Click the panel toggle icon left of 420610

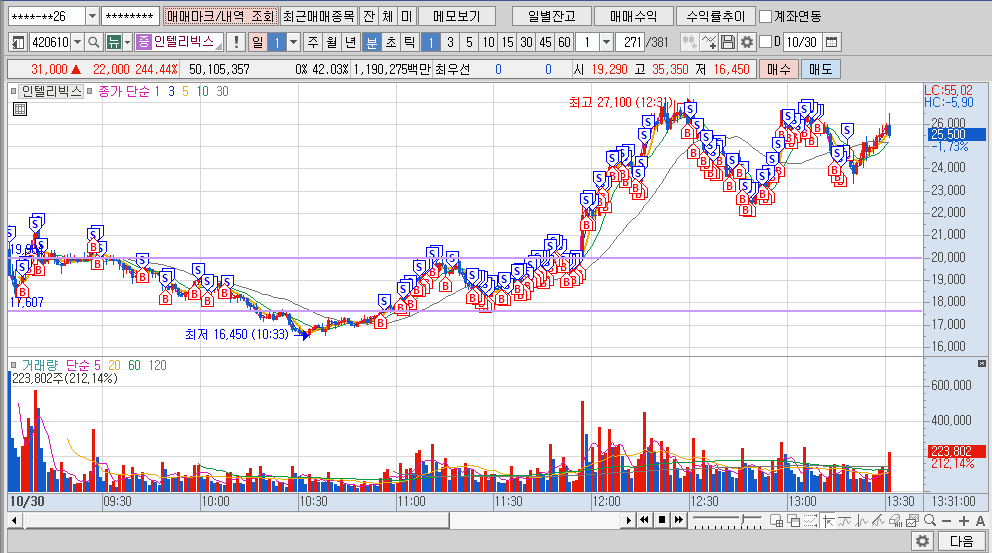18,42
